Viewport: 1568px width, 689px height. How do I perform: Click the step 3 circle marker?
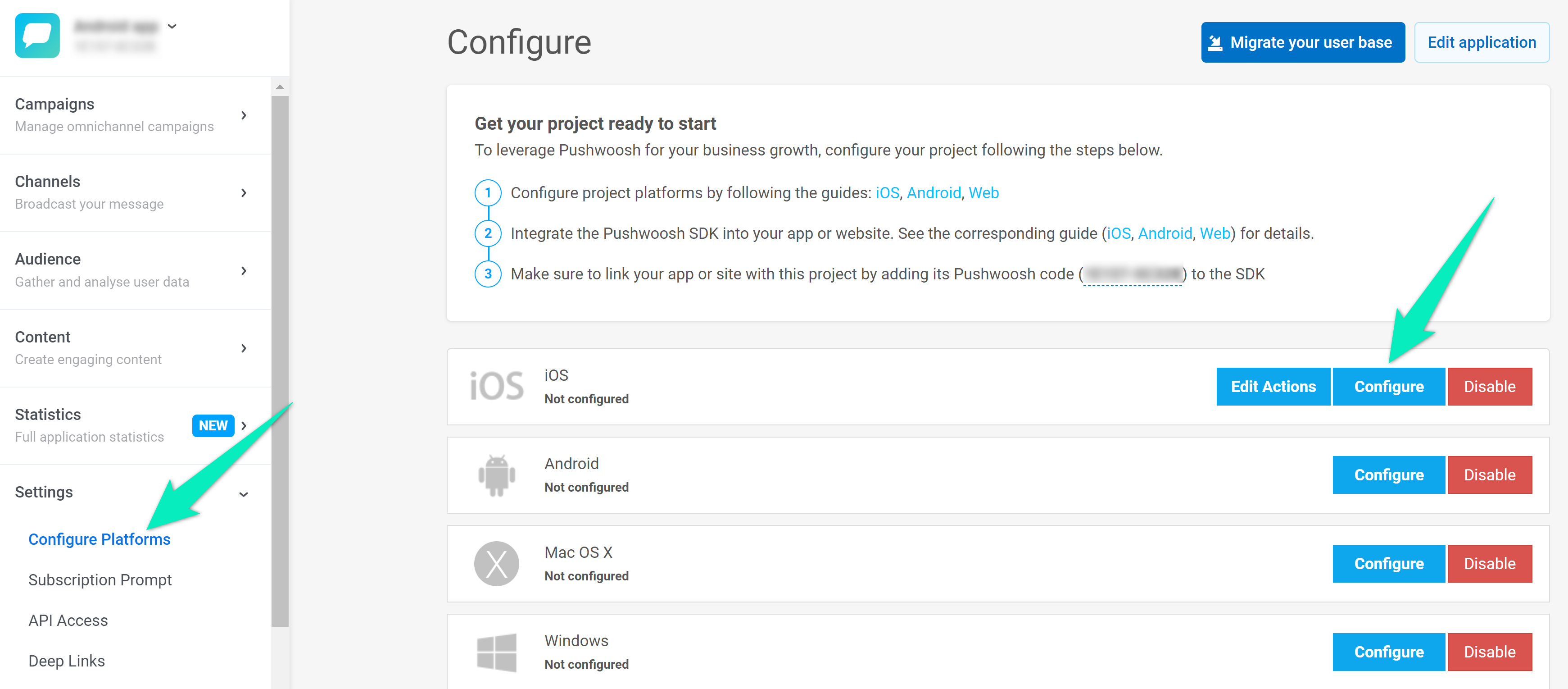coord(488,274)
